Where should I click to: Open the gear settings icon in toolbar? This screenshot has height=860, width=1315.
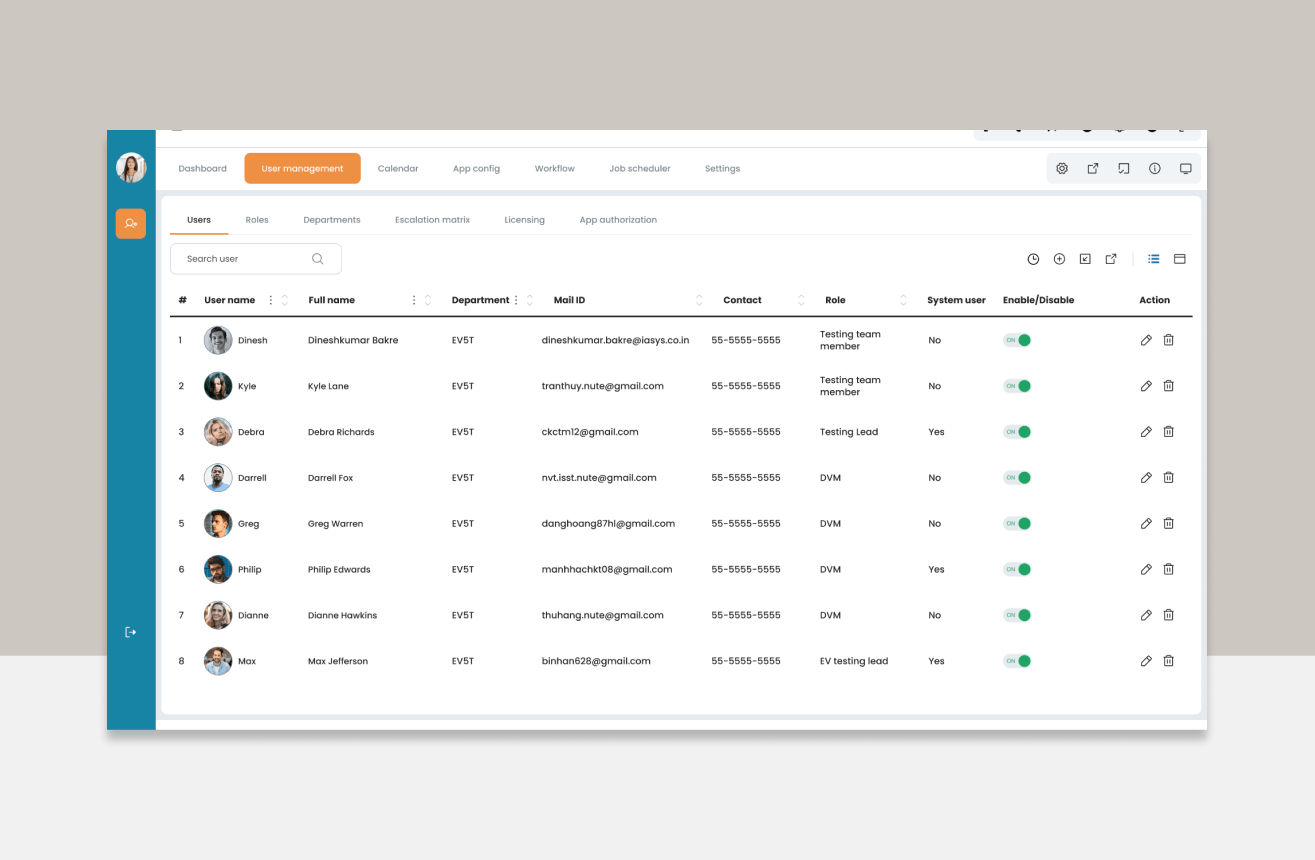1062,169
